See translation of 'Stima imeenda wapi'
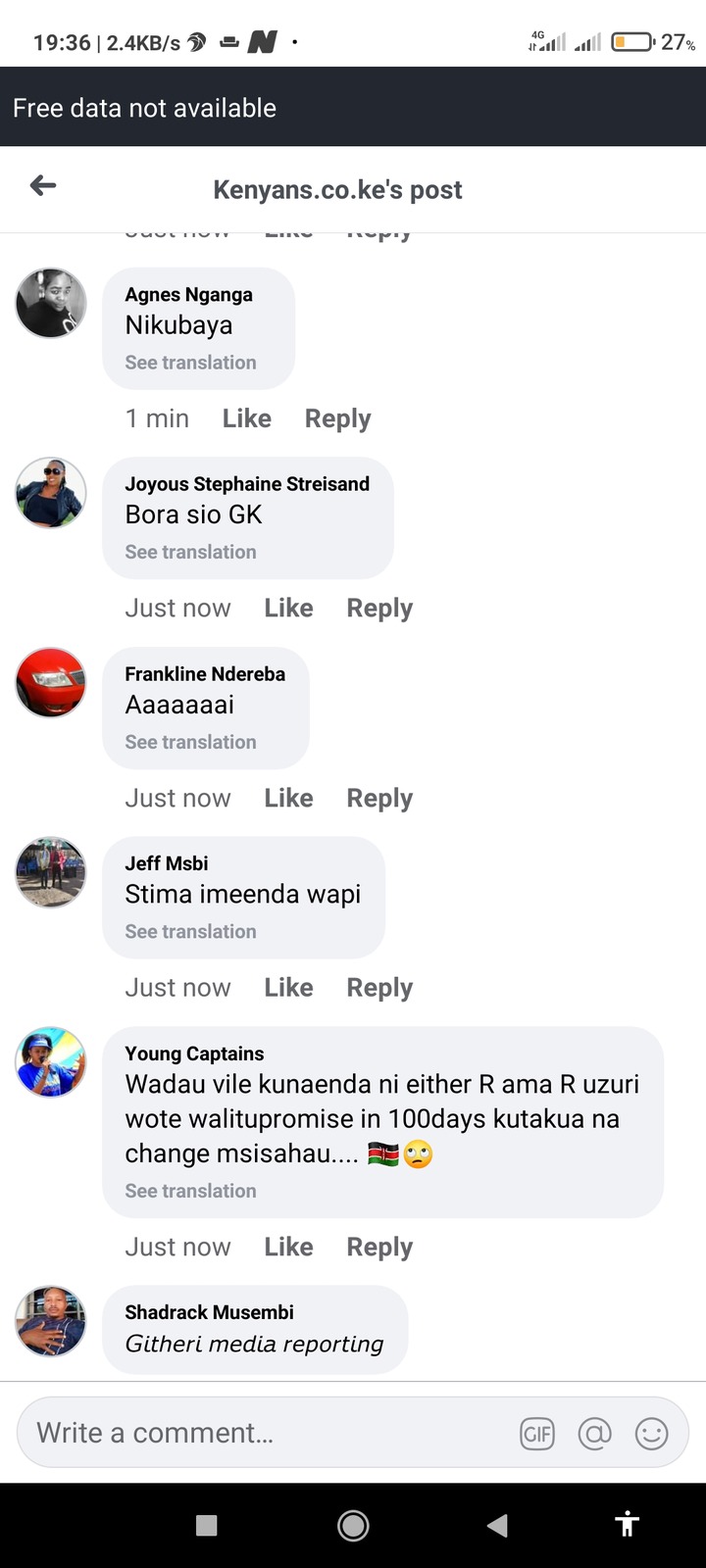 190,932
